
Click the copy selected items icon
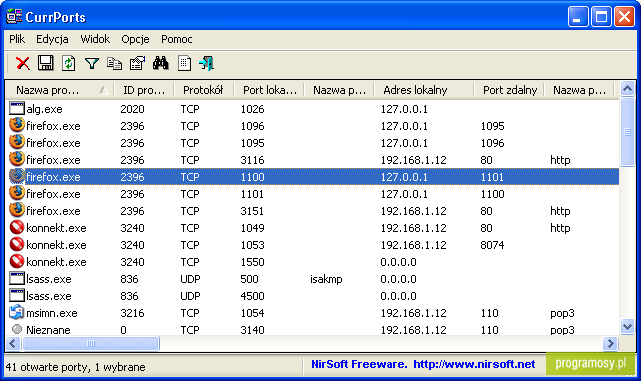coord(114,63)
